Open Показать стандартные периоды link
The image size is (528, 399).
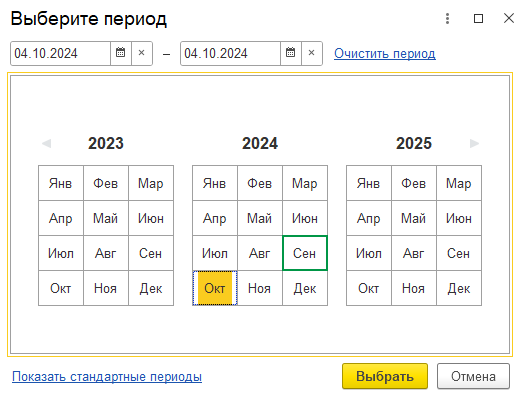107,376
